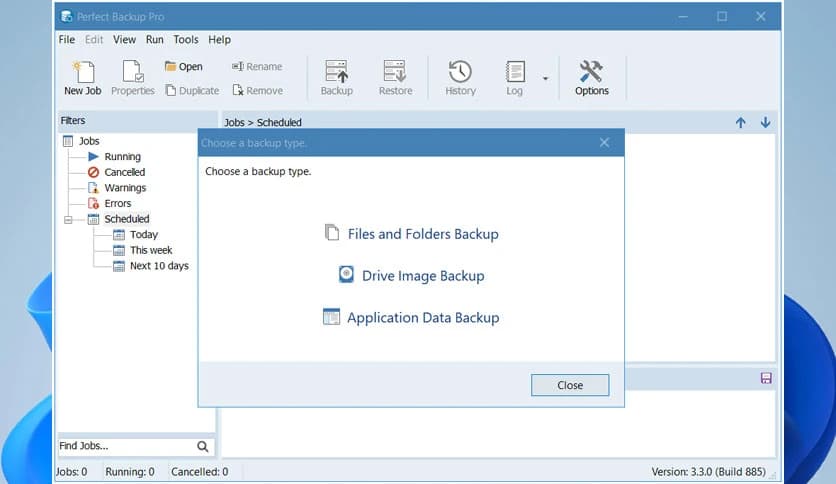The width and height of the screenshot is (836, 484).
Task: Open the Options tools icon
Action: tap(591, 78)
